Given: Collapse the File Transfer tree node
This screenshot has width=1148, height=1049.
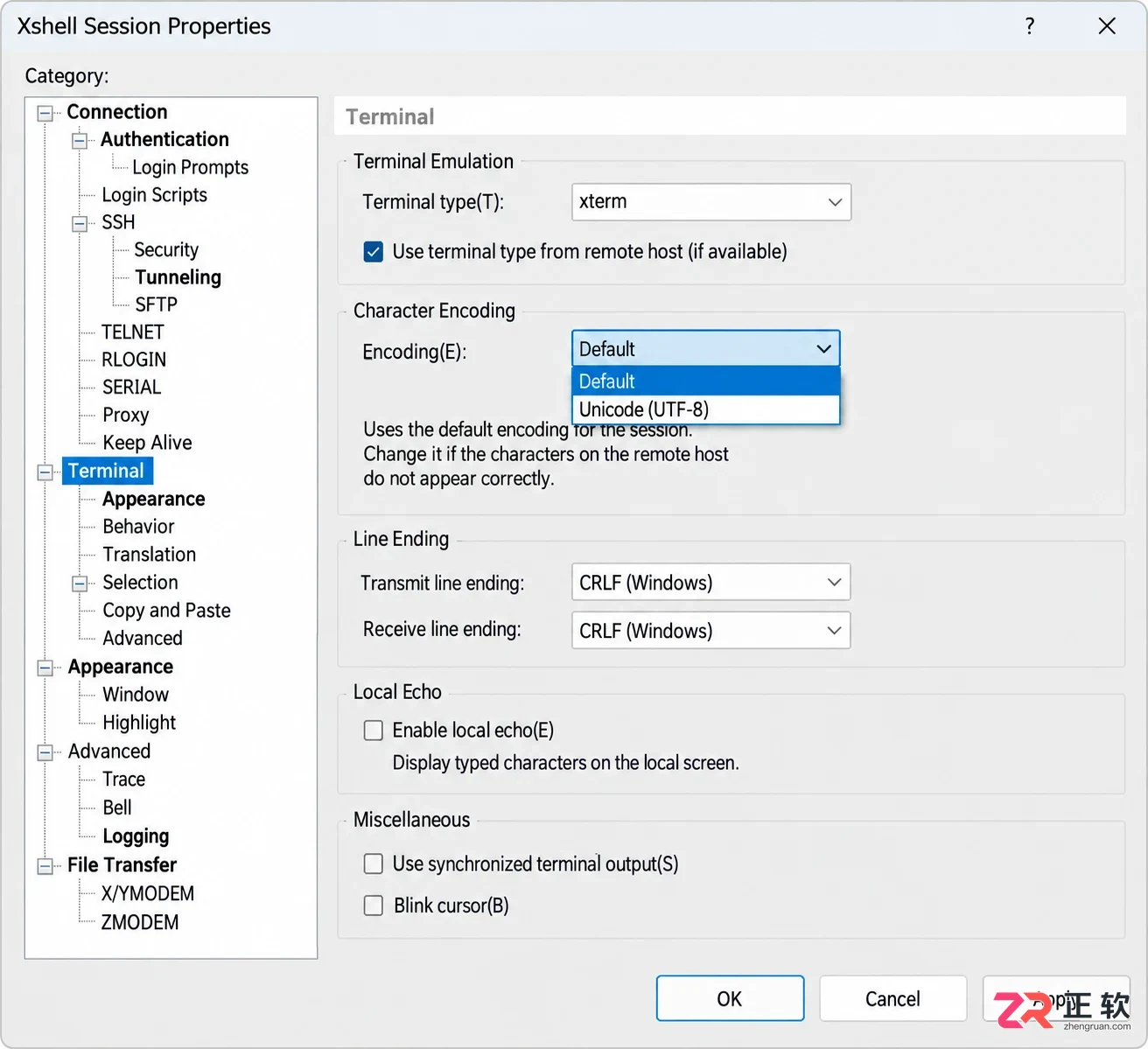Looking at the screenshot, I should 45,866.
